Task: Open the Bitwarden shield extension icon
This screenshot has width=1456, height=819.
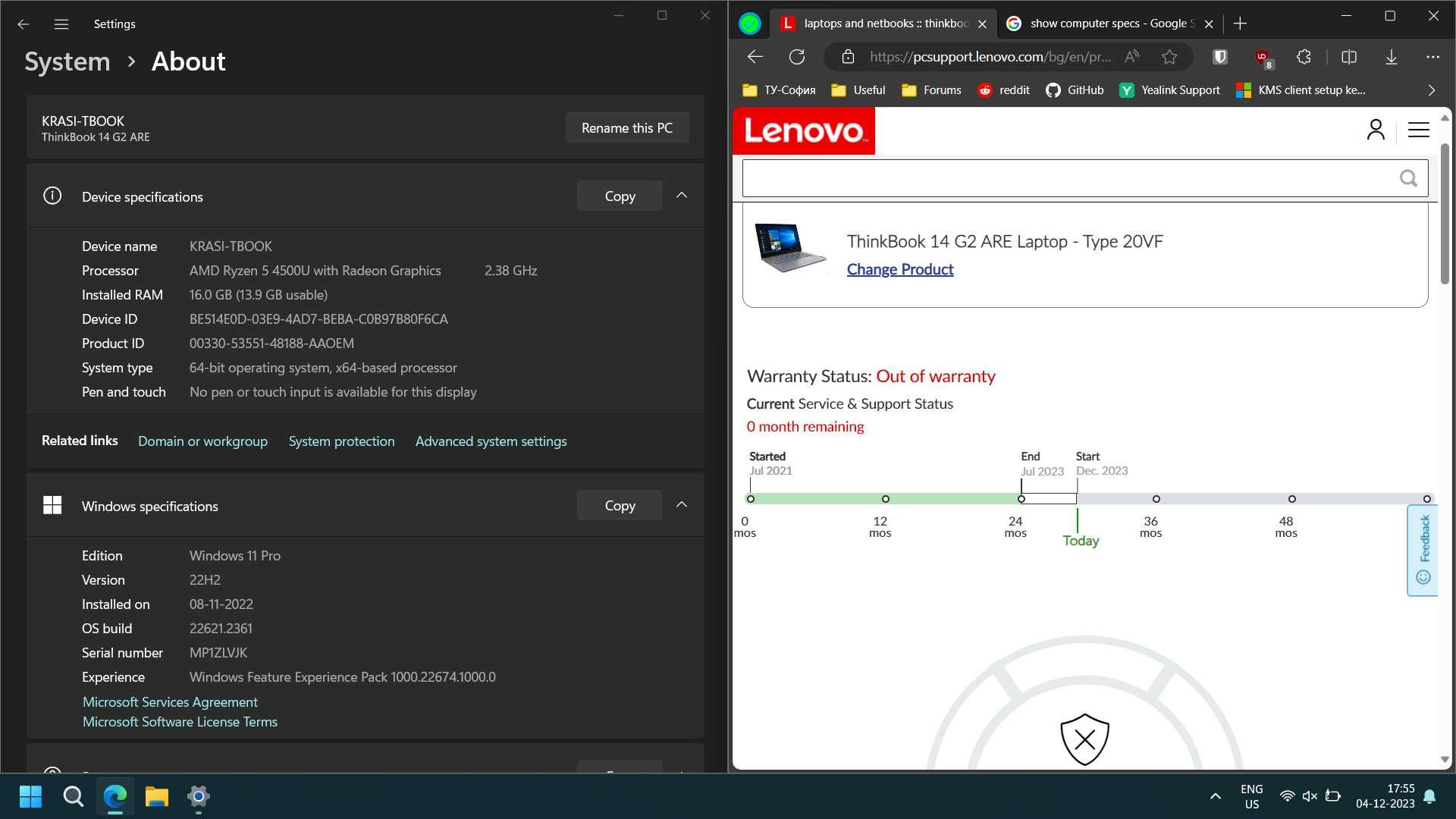Action: (x=1220, y=57)
